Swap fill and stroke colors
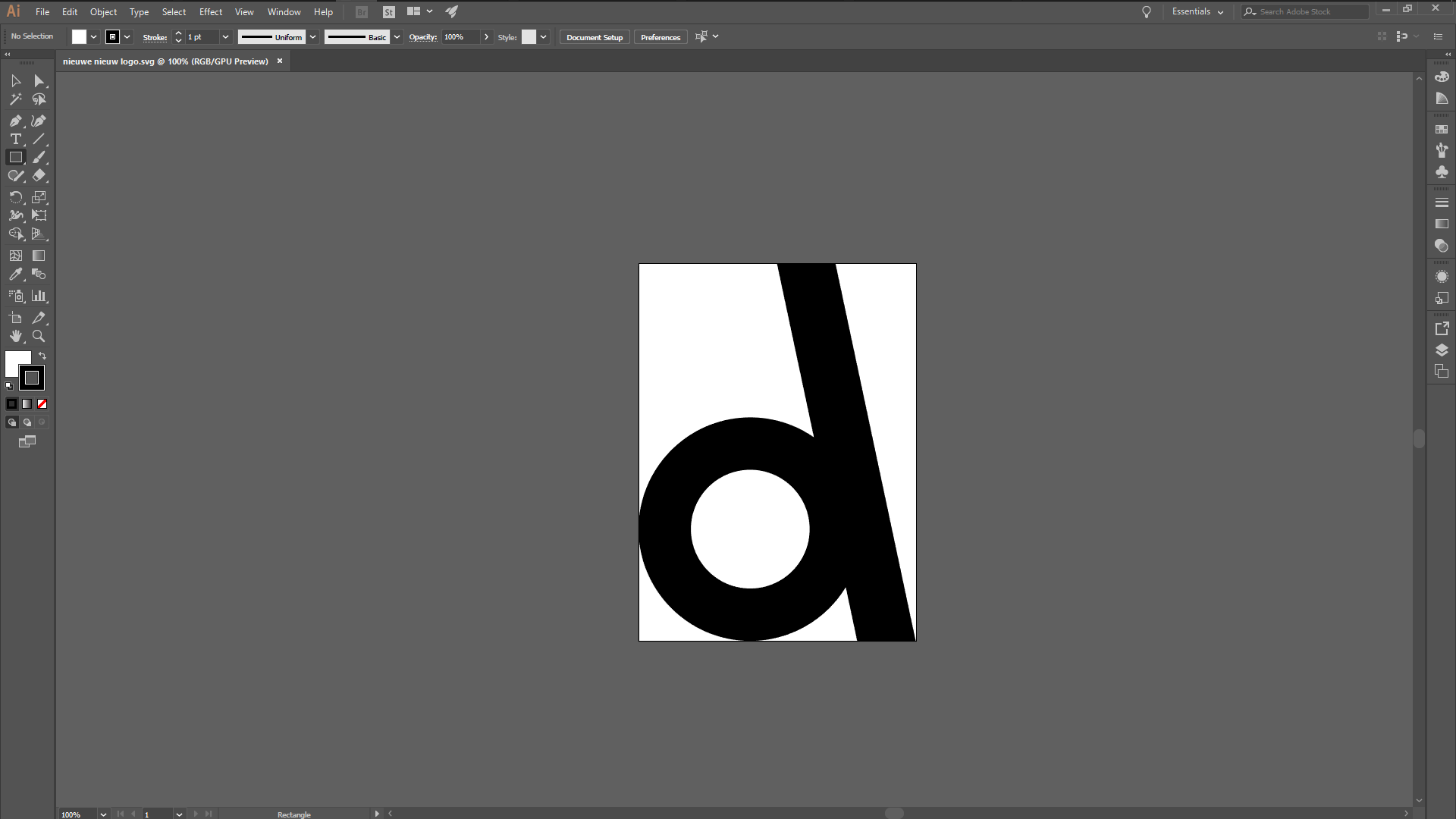Screen dimensions: 1456x819 pyautogui.click(x=42, y=356)
